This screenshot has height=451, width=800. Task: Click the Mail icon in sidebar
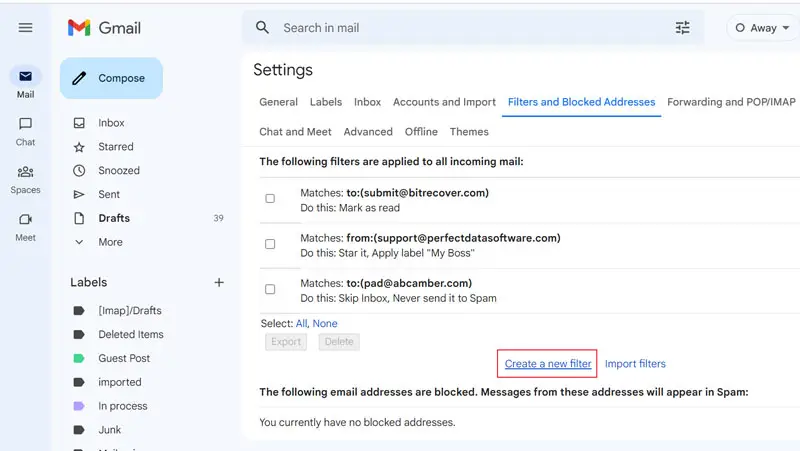point(25,77)
